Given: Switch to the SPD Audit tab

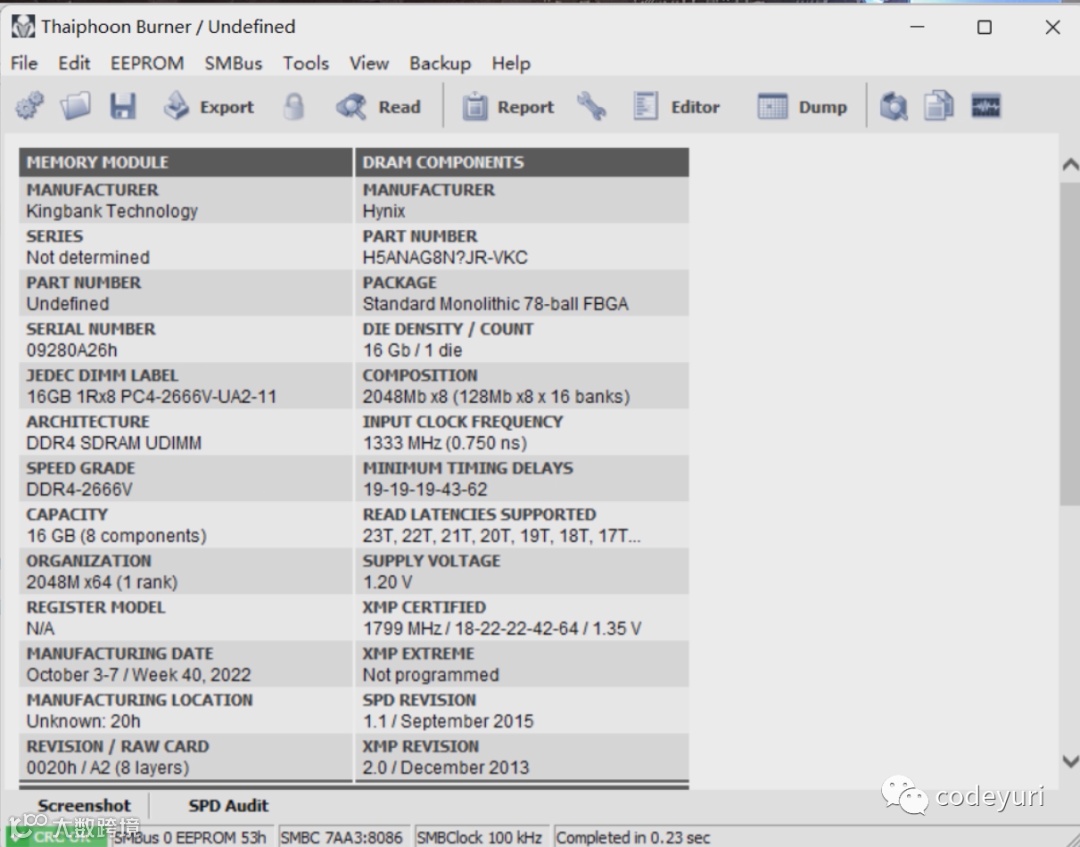Looking at the screenshot, I should pyautogui.click(x=229, y=805).
